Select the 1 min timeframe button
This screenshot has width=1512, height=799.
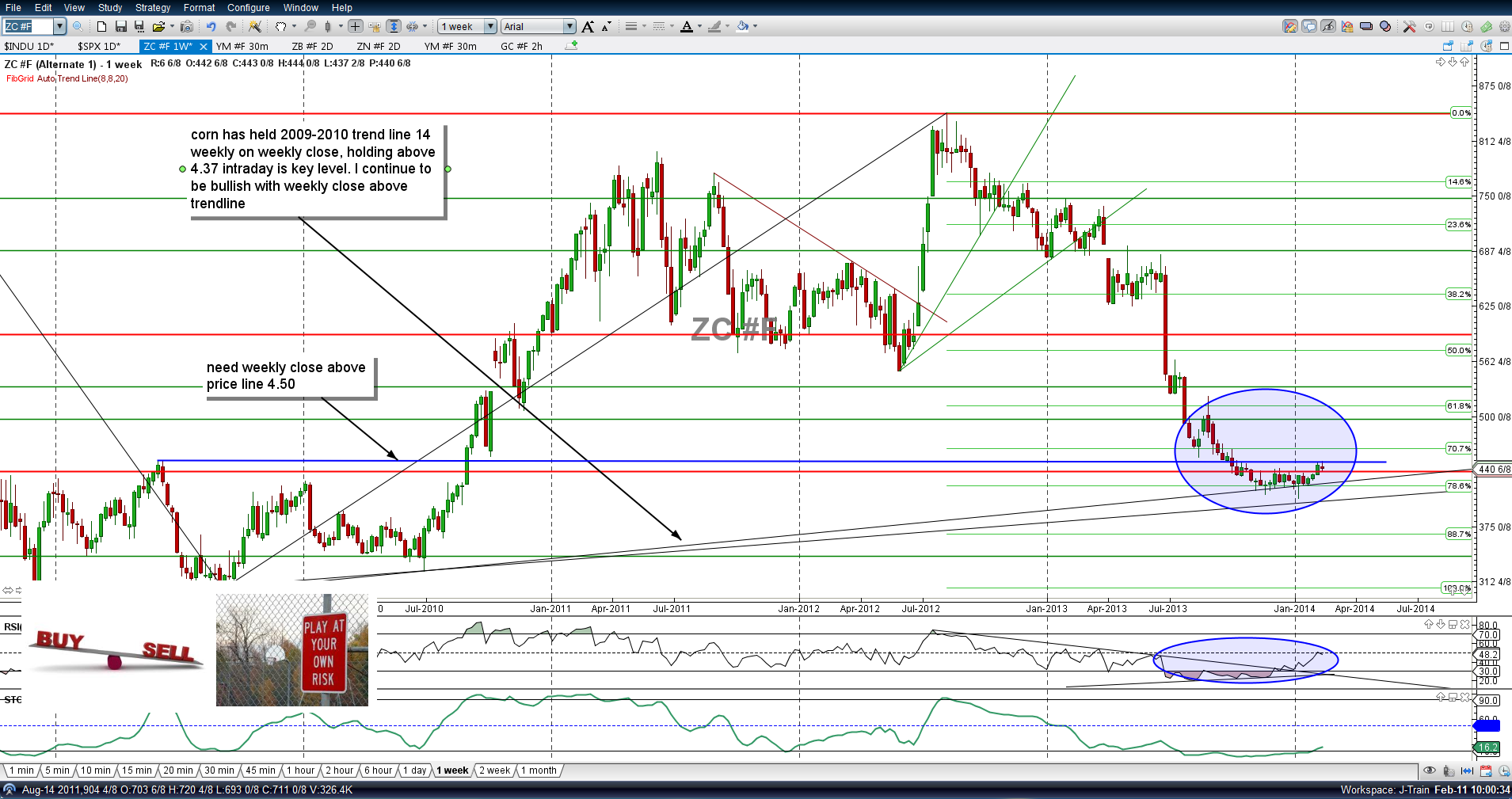[x=21, y=770]
